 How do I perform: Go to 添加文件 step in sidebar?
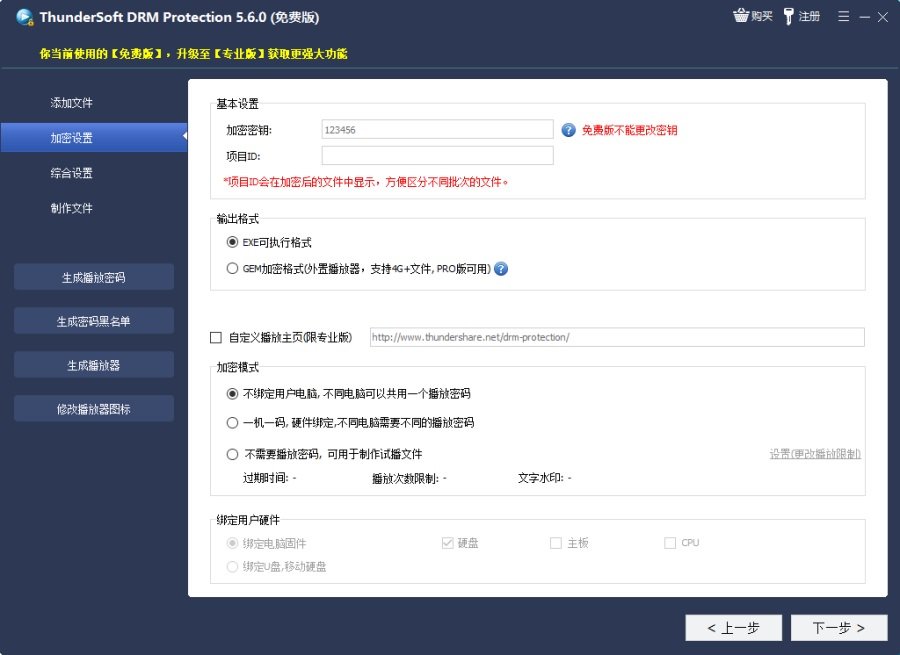pyautogui.click(x=71, y=103)
